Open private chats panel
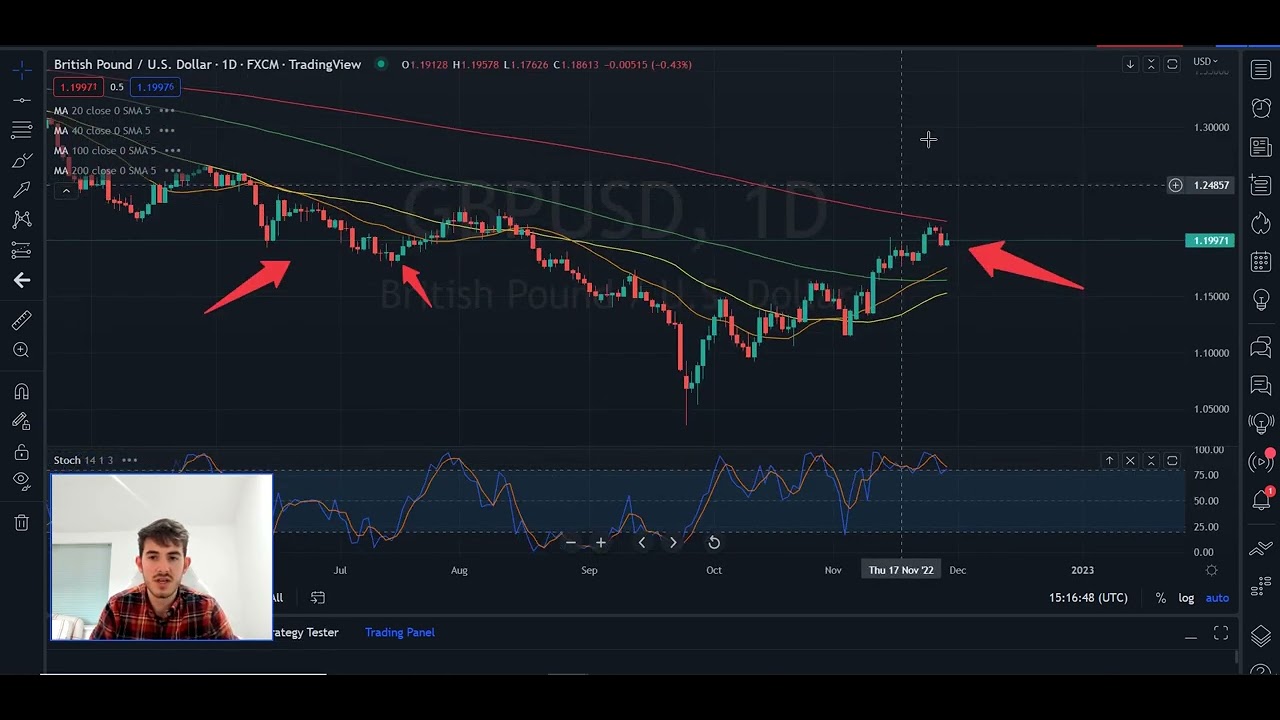The image size is (1280, 720). coord(1260,385)
